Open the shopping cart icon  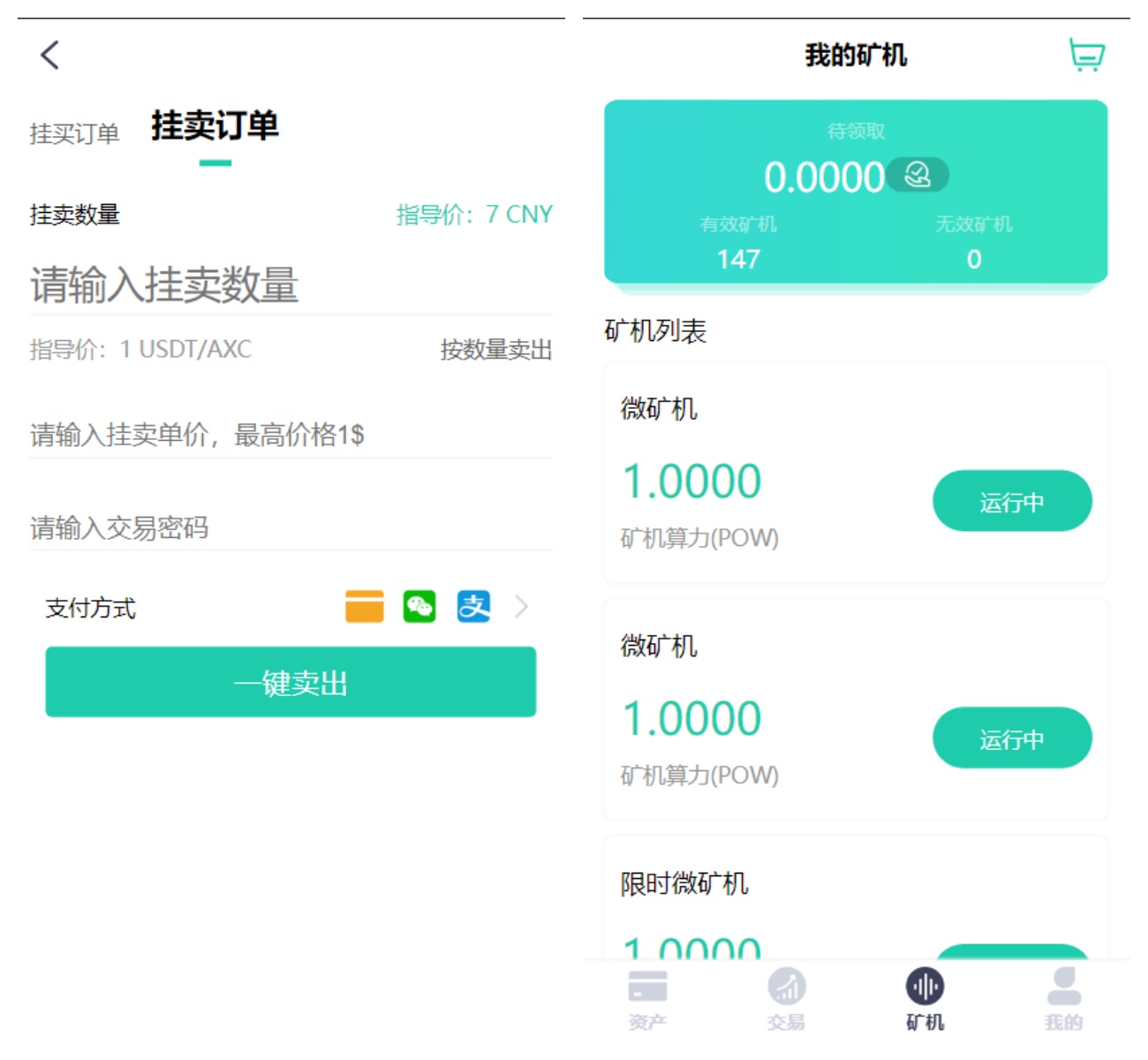tap(1086, 55)
